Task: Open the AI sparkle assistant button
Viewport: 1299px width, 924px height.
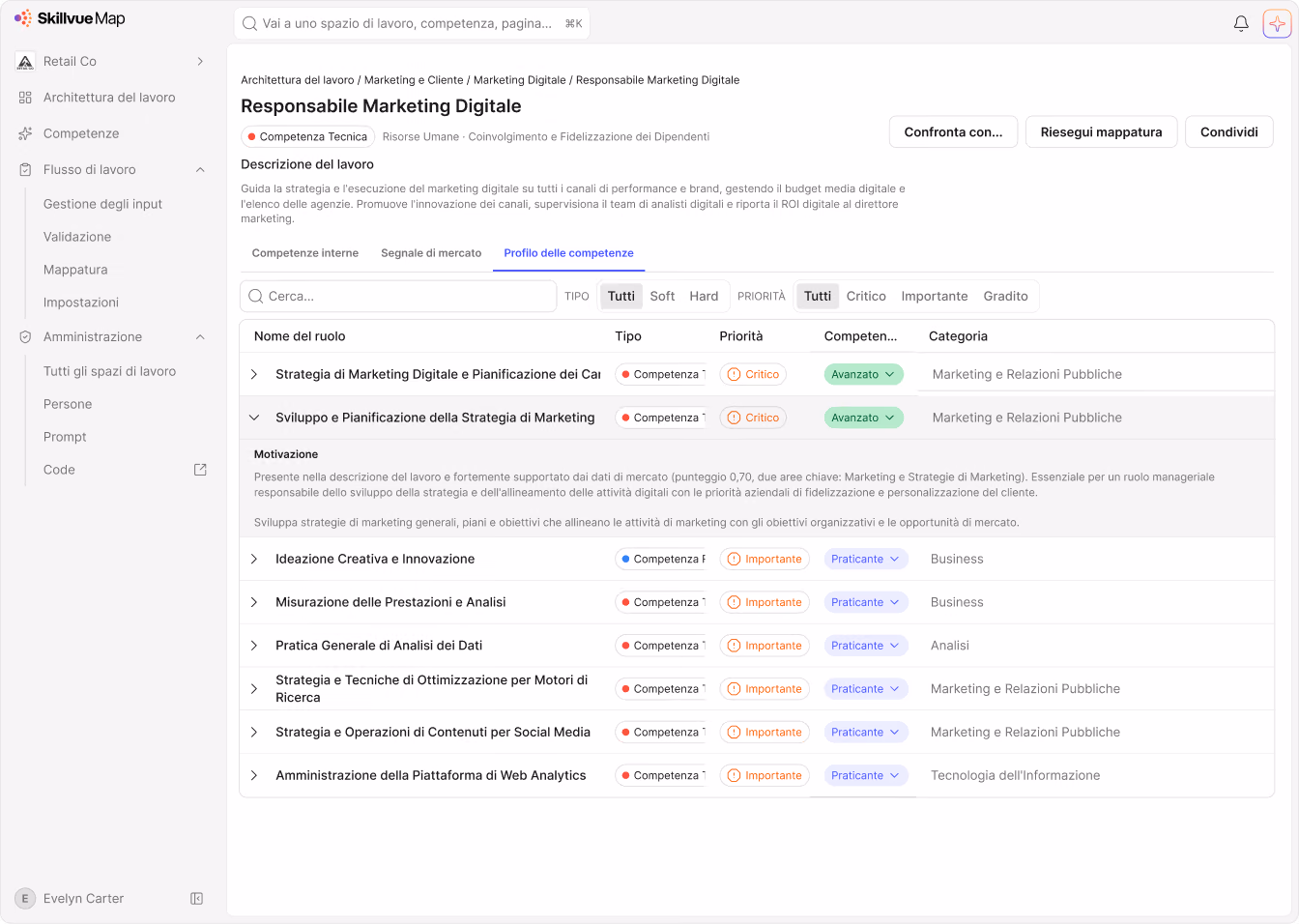Action: click(x=1277, y=23)
